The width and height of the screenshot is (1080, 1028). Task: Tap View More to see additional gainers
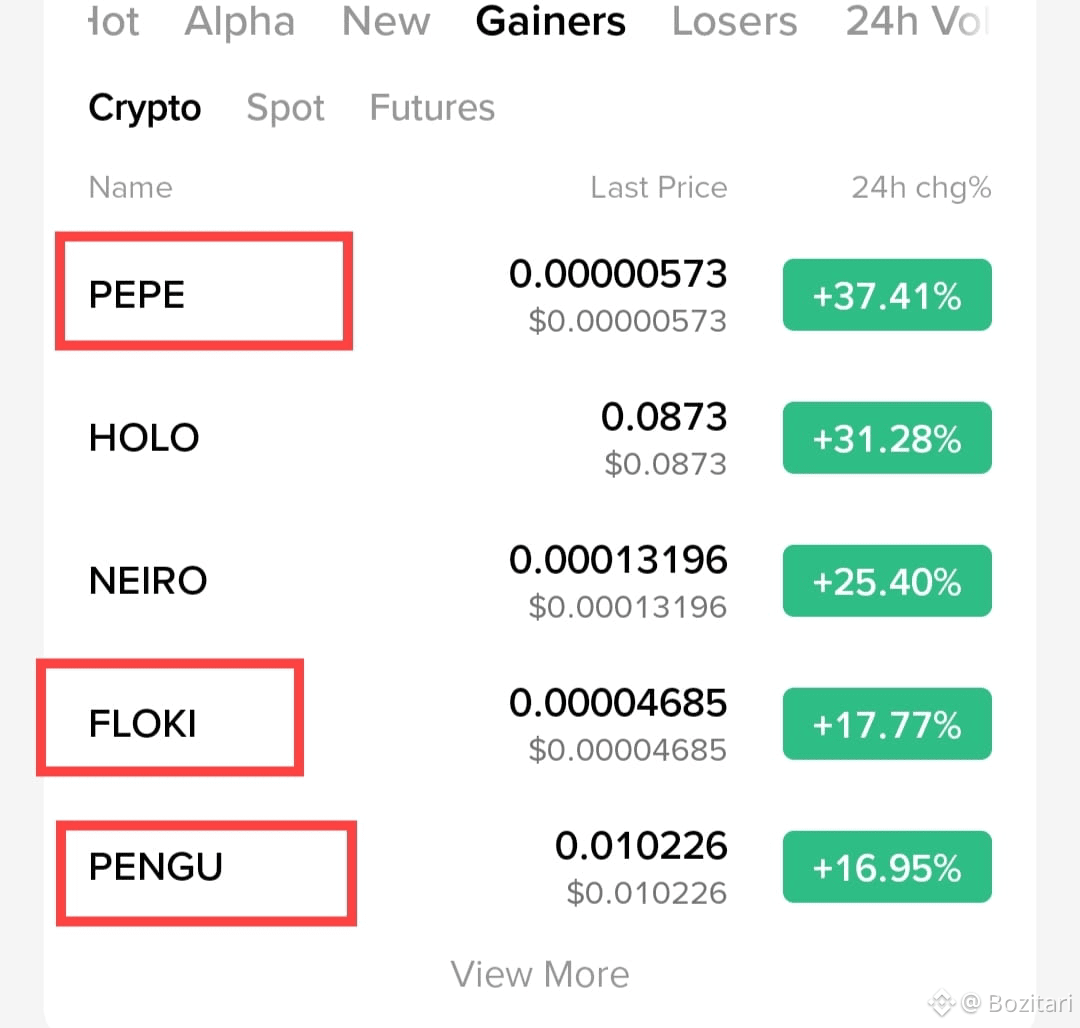tap(540, 973)
